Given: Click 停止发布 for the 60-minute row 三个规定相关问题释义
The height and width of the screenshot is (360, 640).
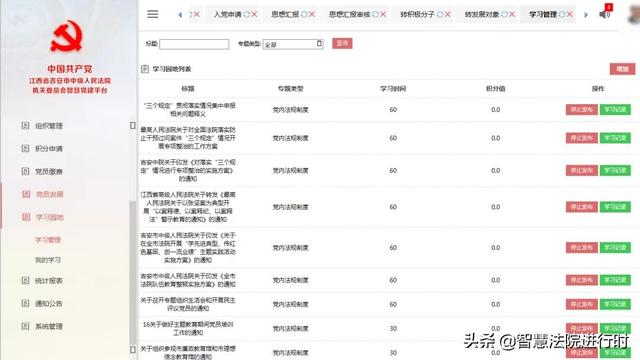Looking at the screenshot, I should tap(582, 109).
